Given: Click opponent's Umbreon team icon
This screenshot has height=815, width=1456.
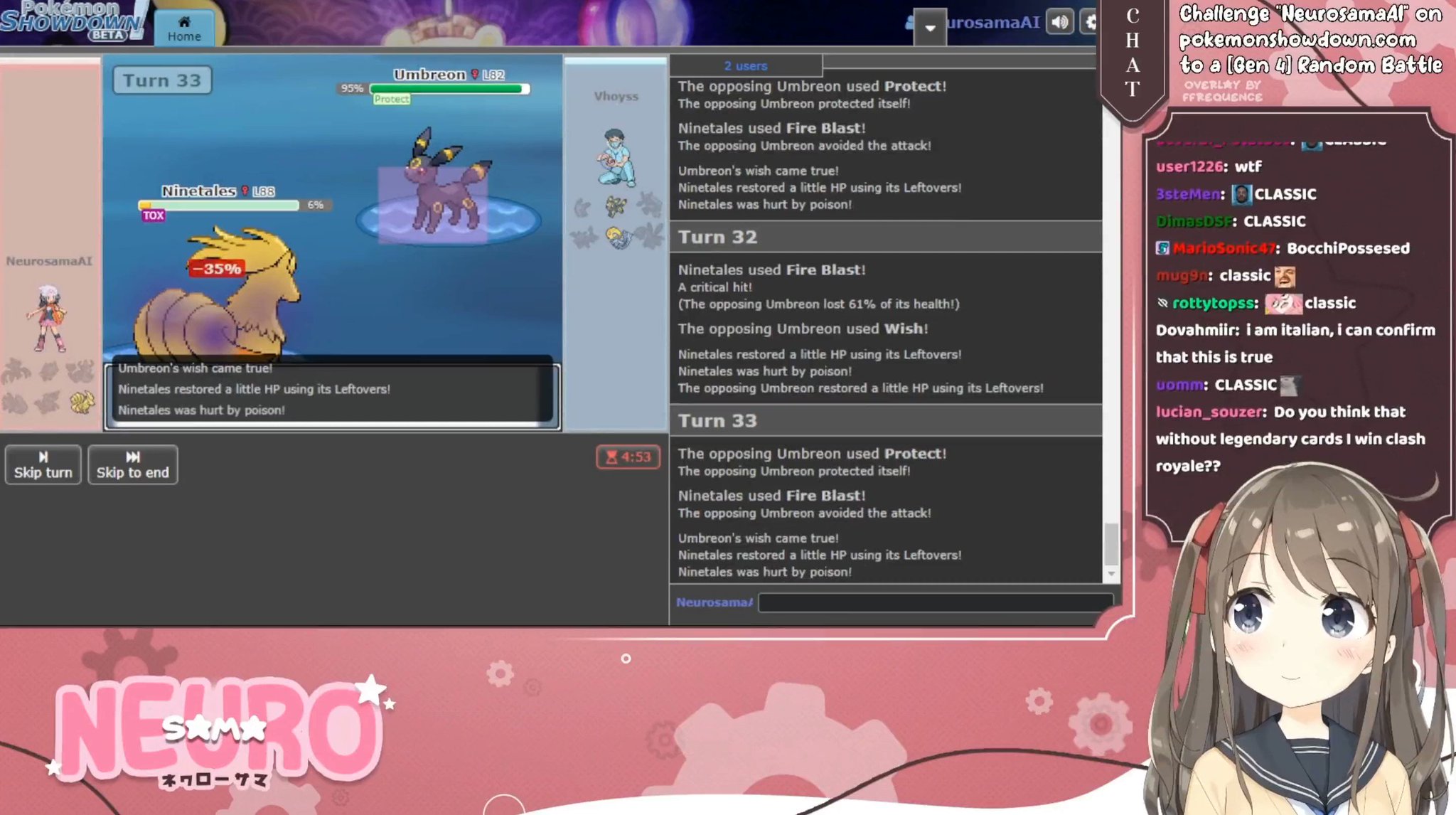Looking at the screenshot, I should 615,207.
